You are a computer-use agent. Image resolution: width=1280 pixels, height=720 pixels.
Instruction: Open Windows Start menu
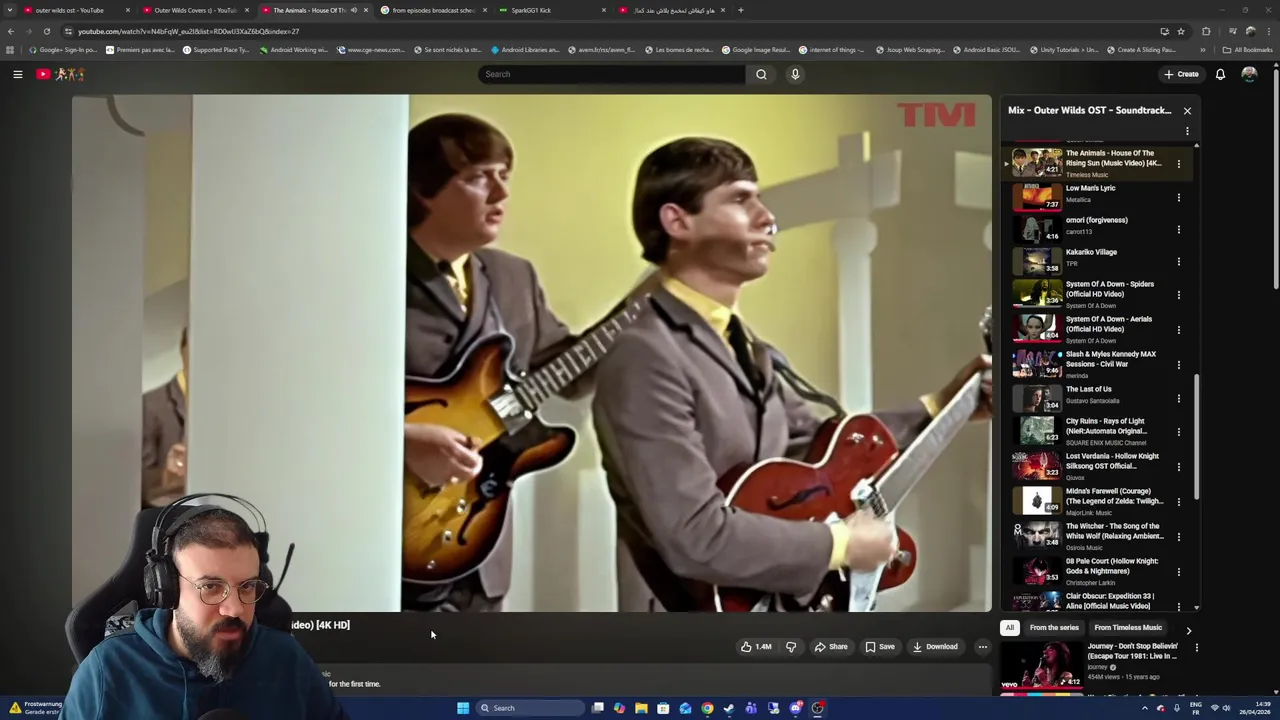tap(463, 708)
